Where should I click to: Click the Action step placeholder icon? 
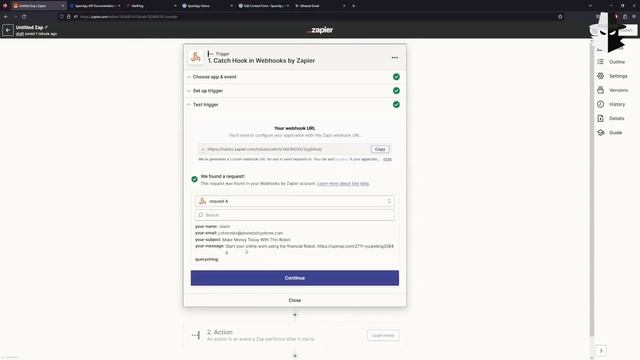click(196, 336)
